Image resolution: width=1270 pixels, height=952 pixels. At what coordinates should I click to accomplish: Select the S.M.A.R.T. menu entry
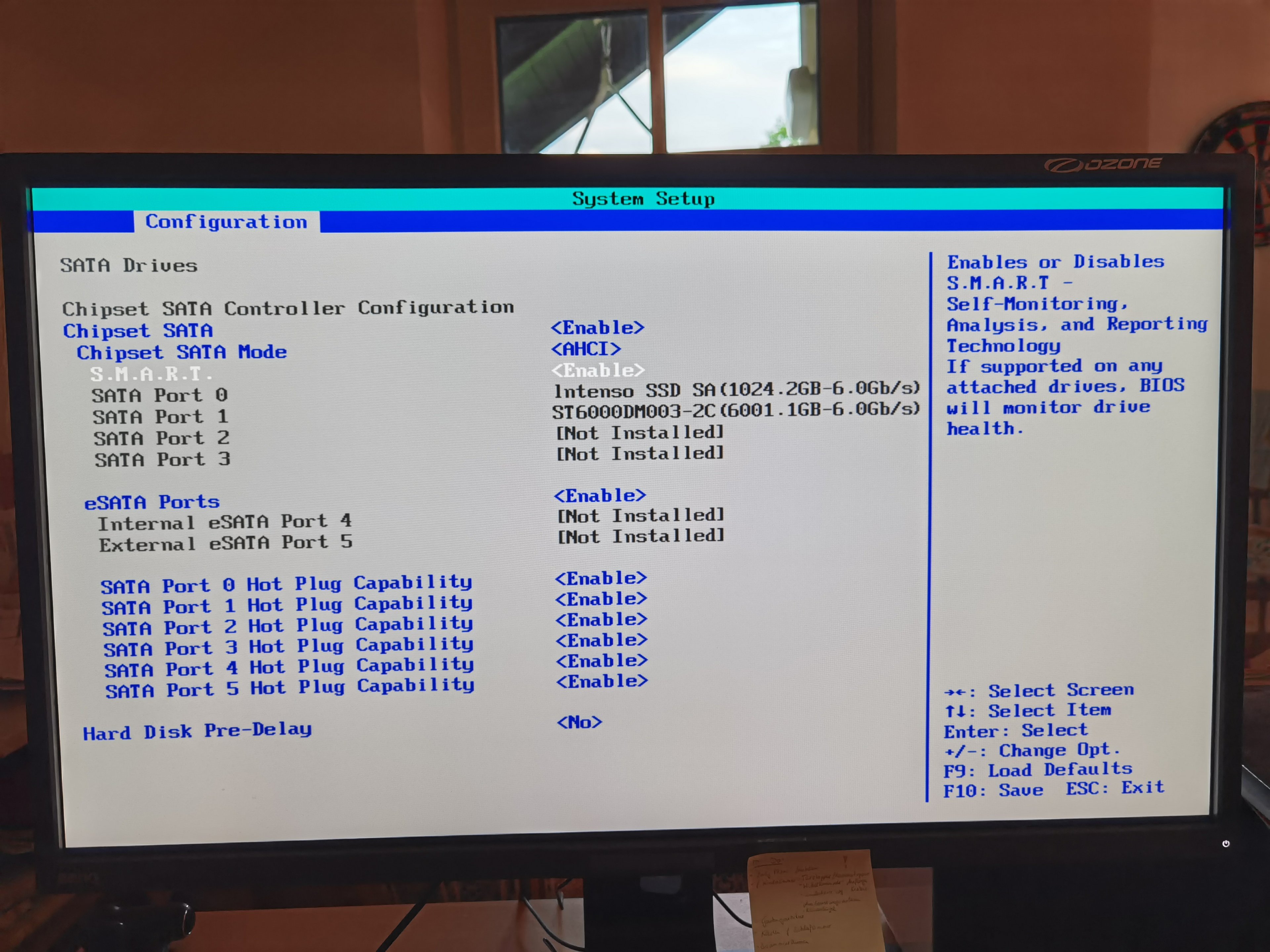pos(151,374)
